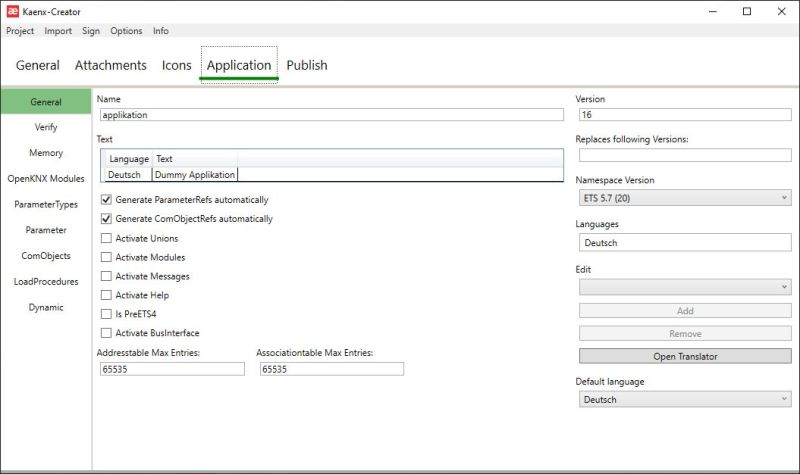Open the Project menu
800x474 pixels.
20,31
